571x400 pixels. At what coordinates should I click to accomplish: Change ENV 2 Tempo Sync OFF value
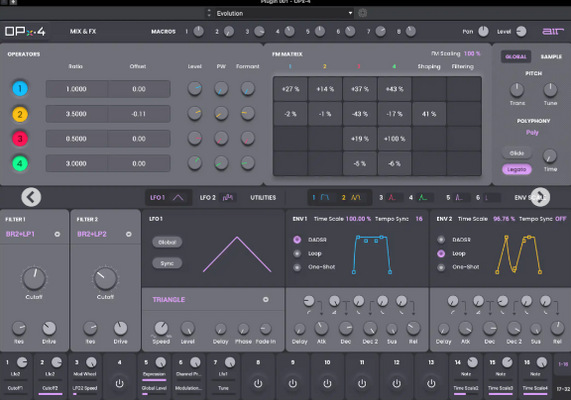[x=561, y=219]
